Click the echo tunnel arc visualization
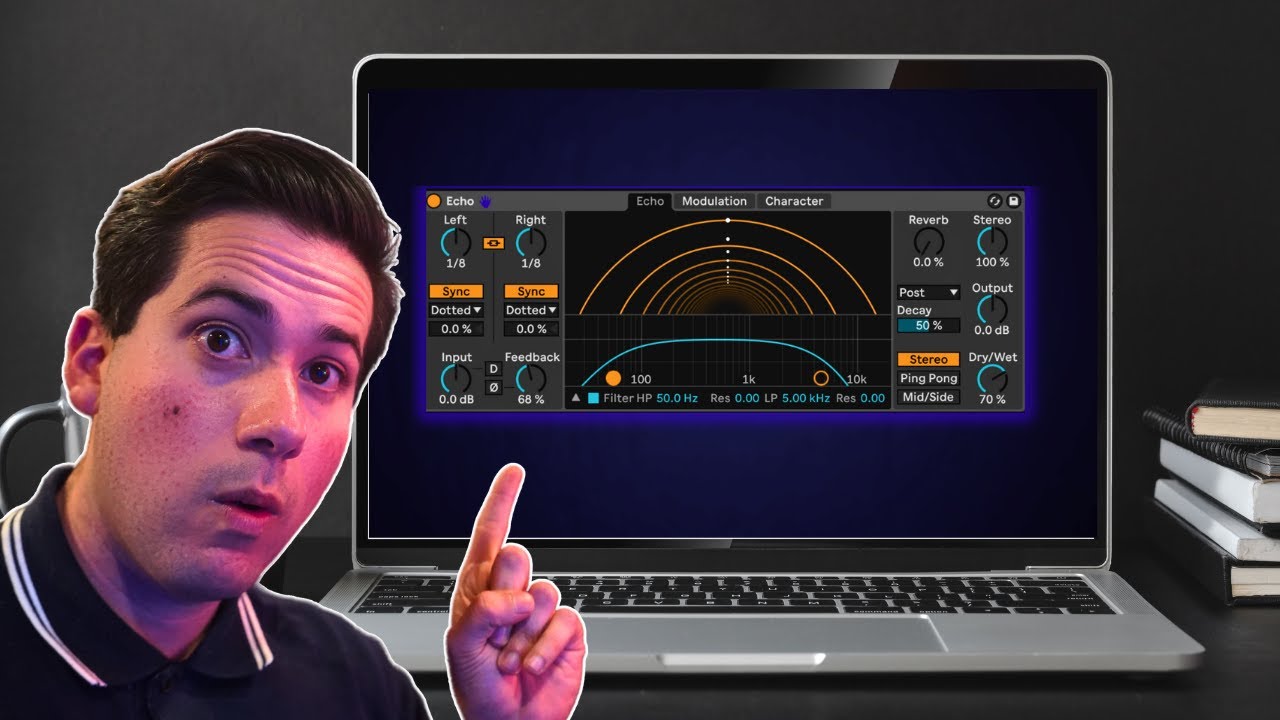This screenshot has width=1280, height=720. tap(727, 264)
